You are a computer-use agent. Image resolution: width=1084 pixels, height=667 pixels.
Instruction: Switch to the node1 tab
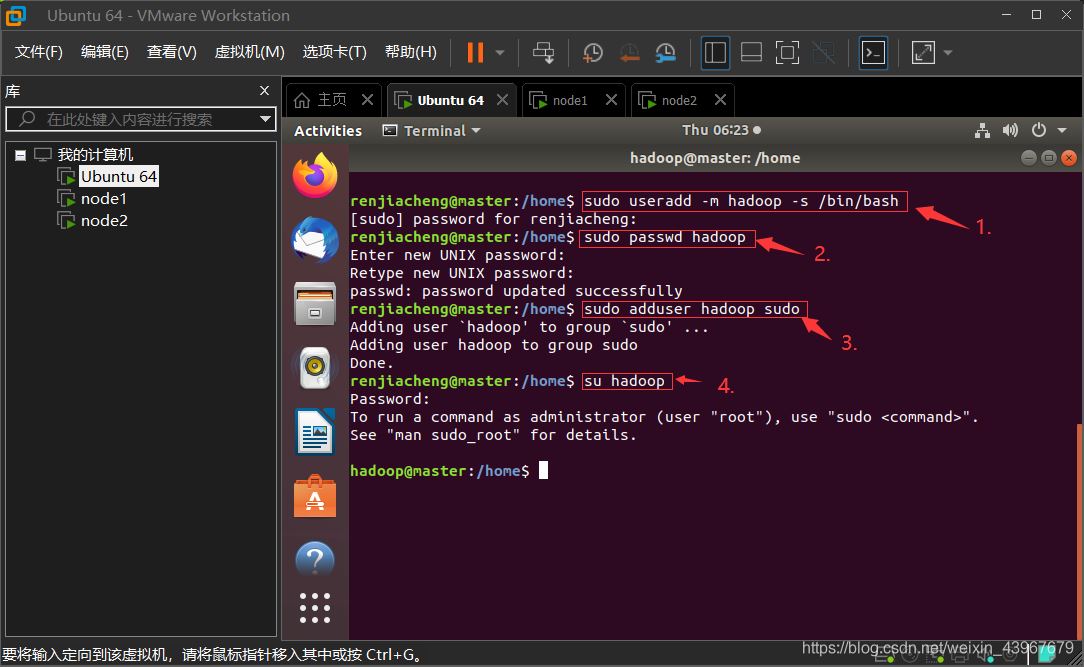[x=570, y=100]
